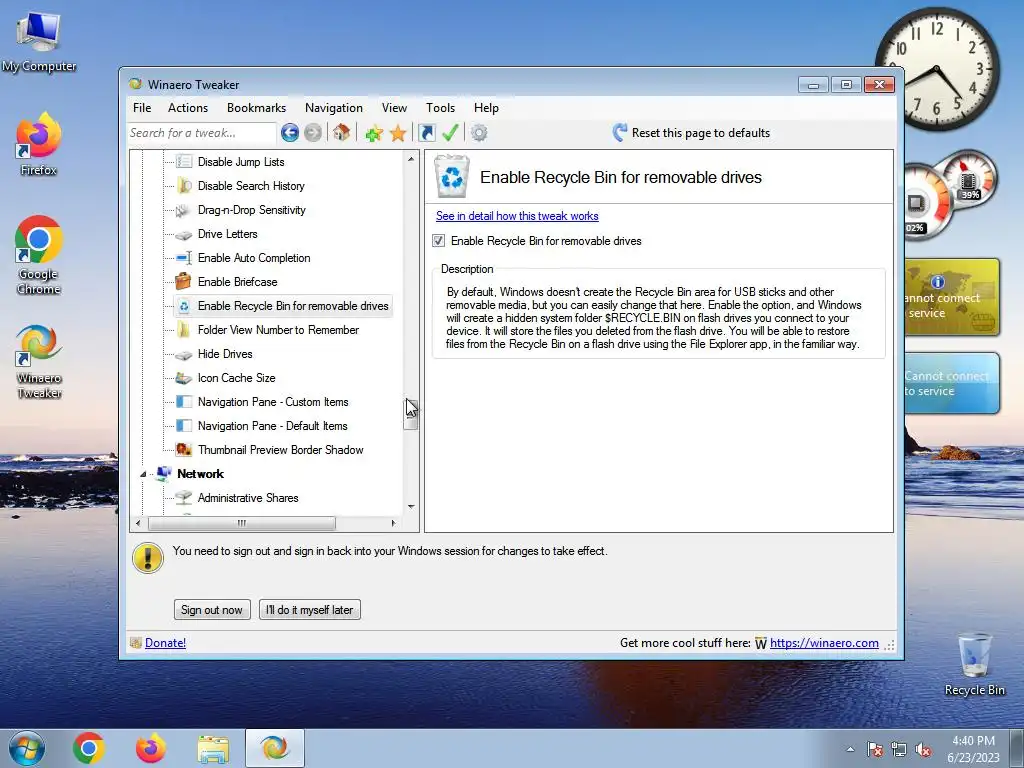Image resolution: width=1024 pixels, height=768 pixels.
Task: Select Folder View Number to Remember
Action: coord(278,330)
